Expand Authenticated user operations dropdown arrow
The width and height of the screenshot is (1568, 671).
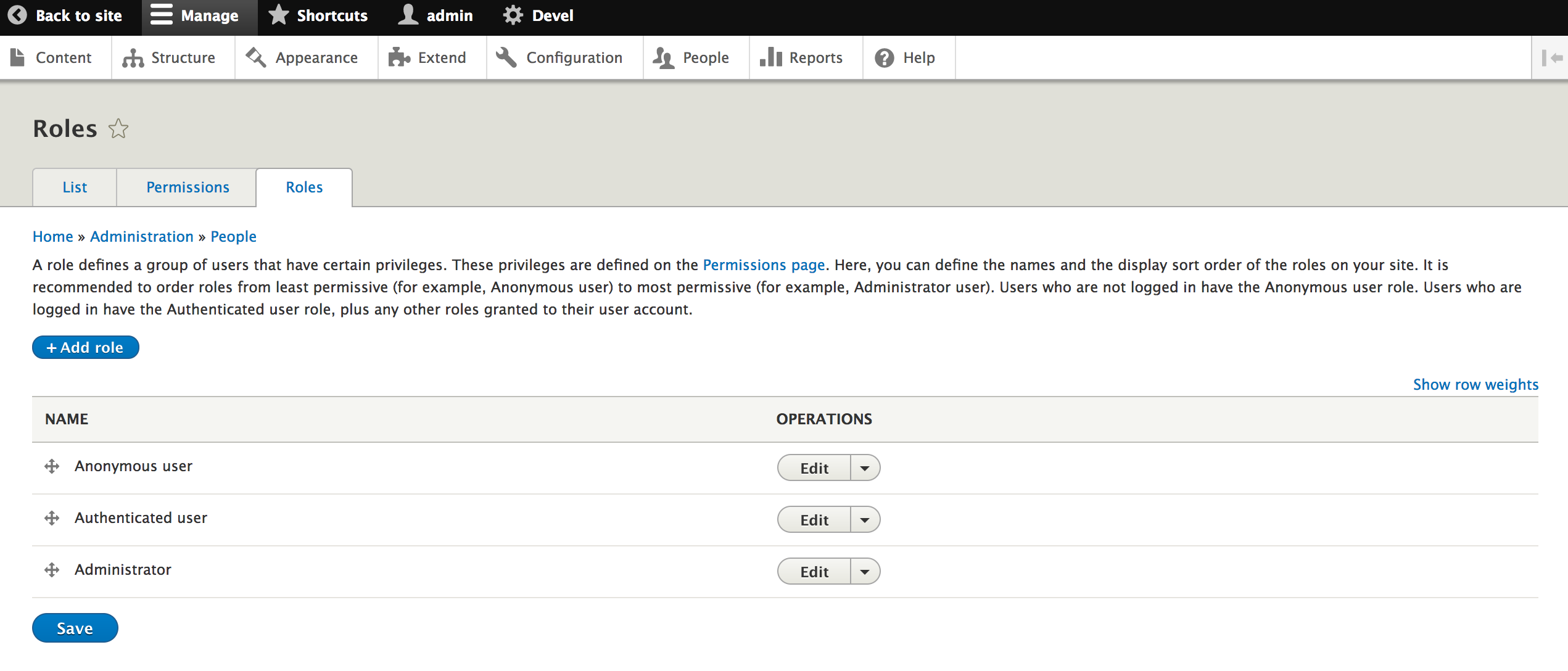coord(865,520)
